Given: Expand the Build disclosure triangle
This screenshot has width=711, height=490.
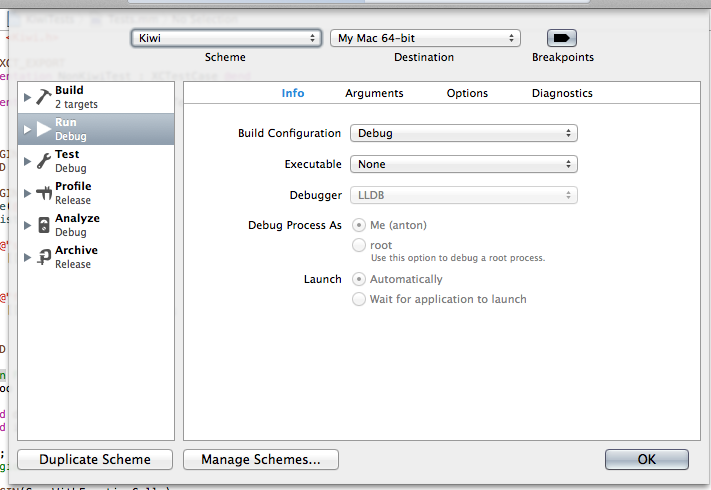Looking at the screenshot, I should point(27,97).
